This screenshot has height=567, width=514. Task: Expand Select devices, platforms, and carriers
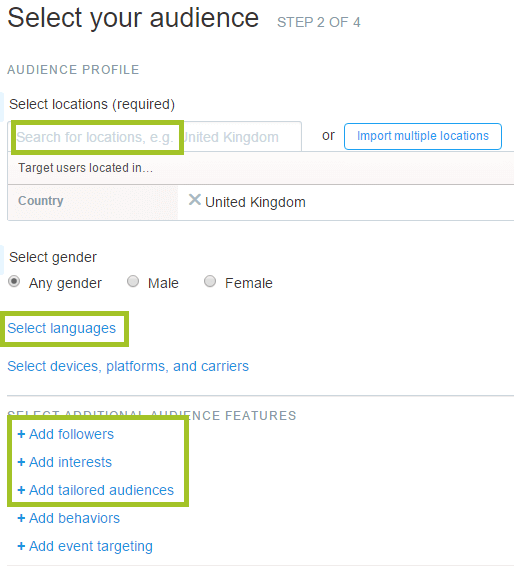point(128,366)
